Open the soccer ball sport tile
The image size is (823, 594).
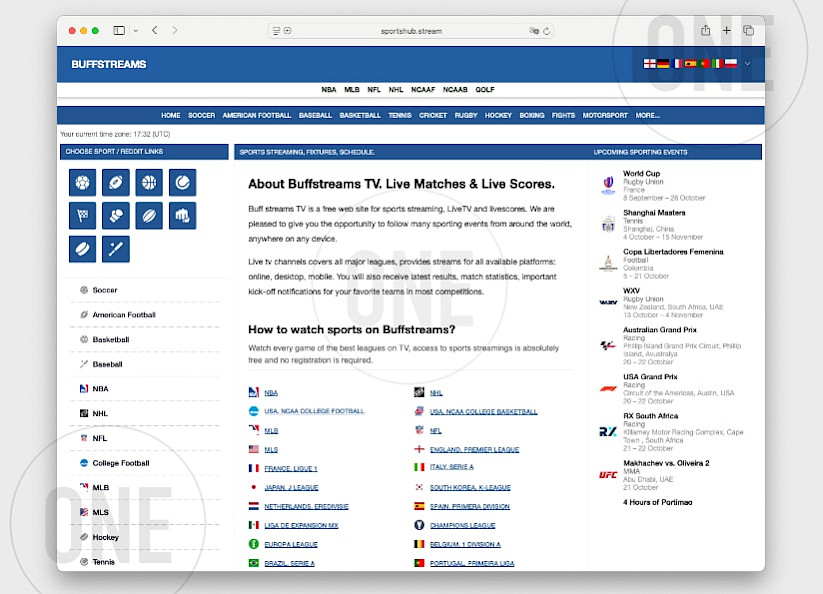coord(82,183)
